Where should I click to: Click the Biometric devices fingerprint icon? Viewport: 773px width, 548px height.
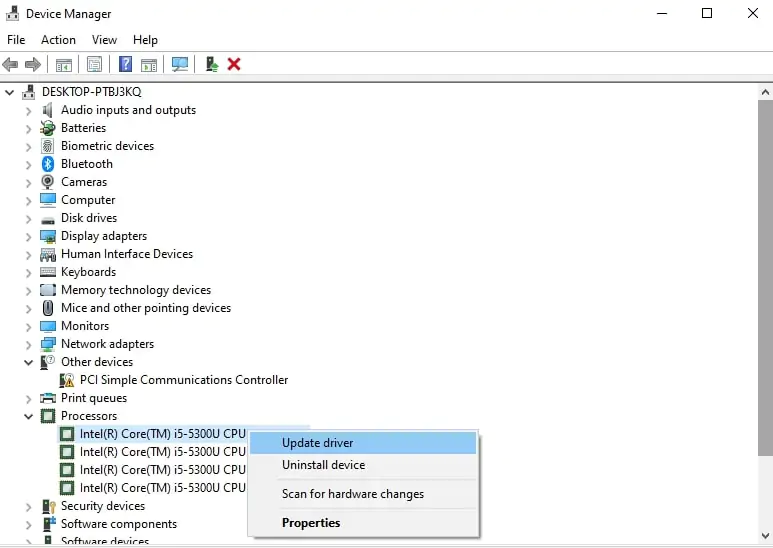(x=48, y=146)
